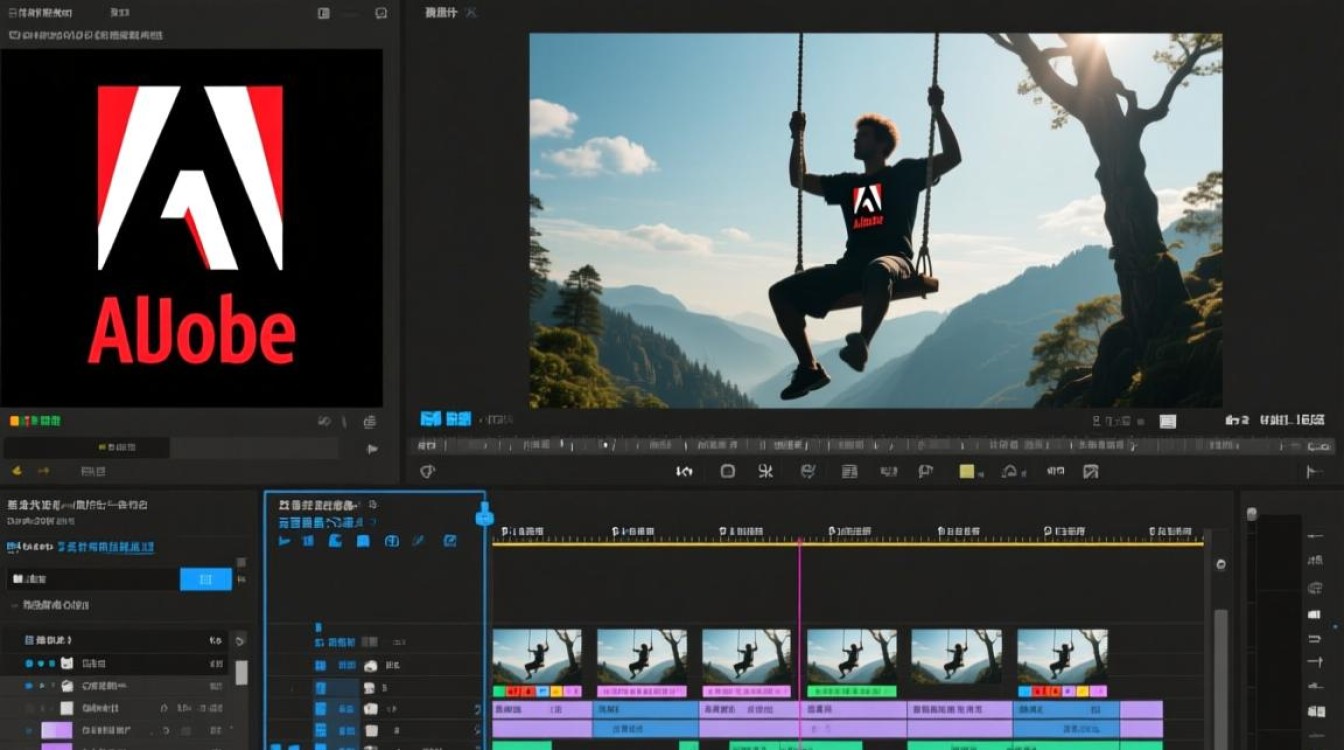Click the blue handle atop the timeline header panel

485,516
